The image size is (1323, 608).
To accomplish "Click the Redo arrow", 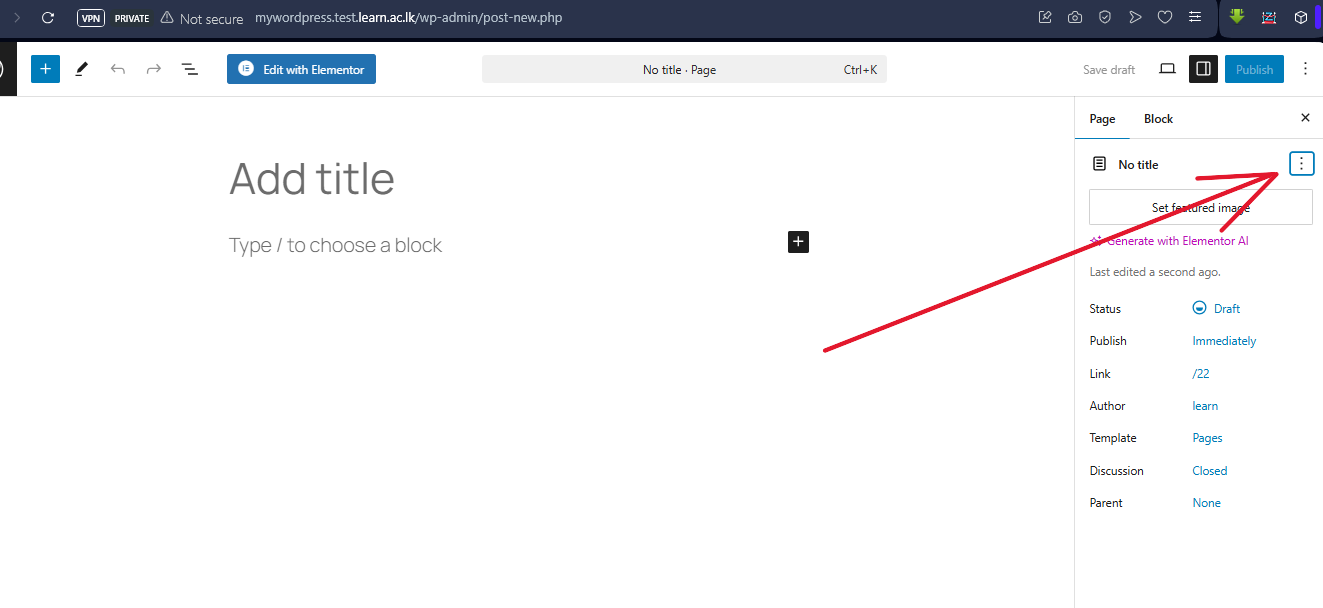I will pos(154,69).
